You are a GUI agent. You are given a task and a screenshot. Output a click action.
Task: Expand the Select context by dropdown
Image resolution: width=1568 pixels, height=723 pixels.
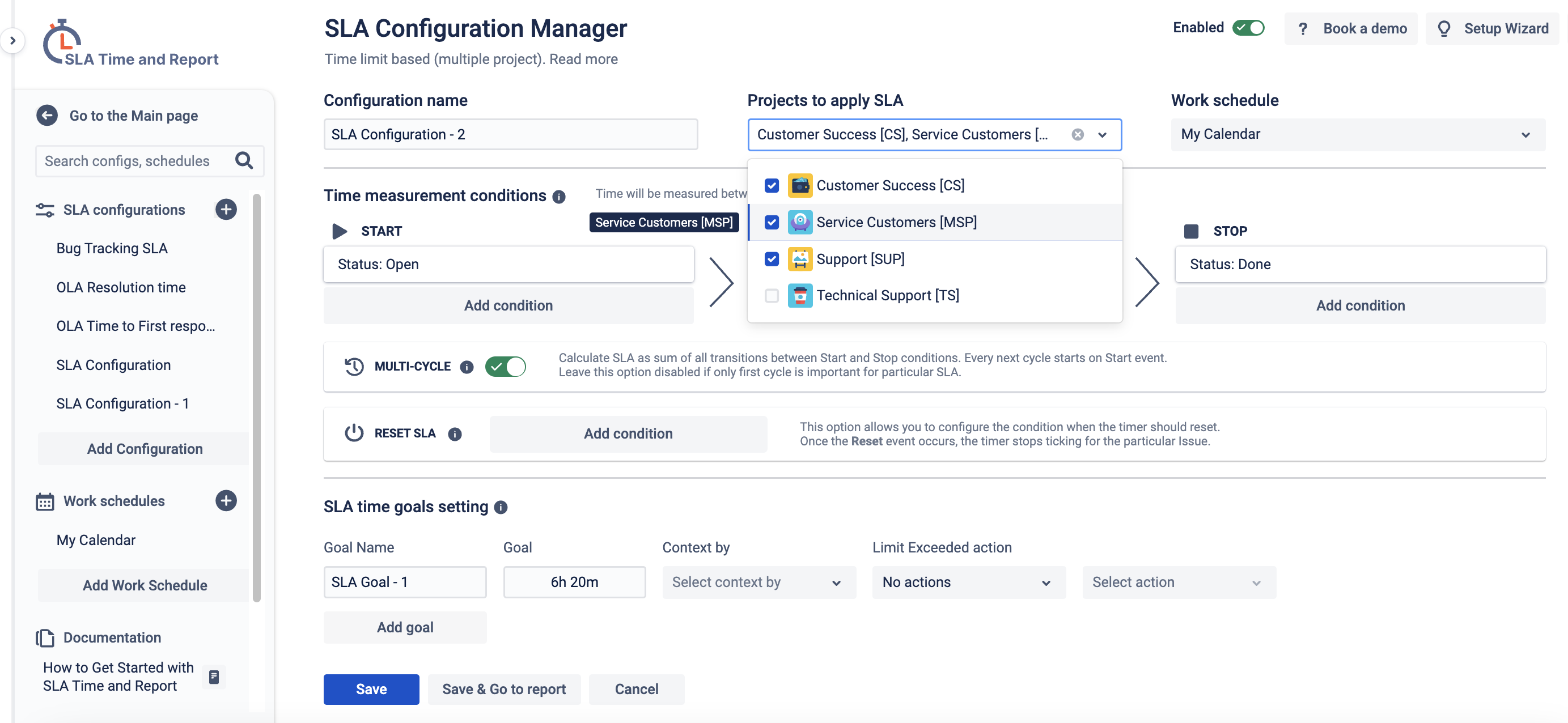pos(758,582)
